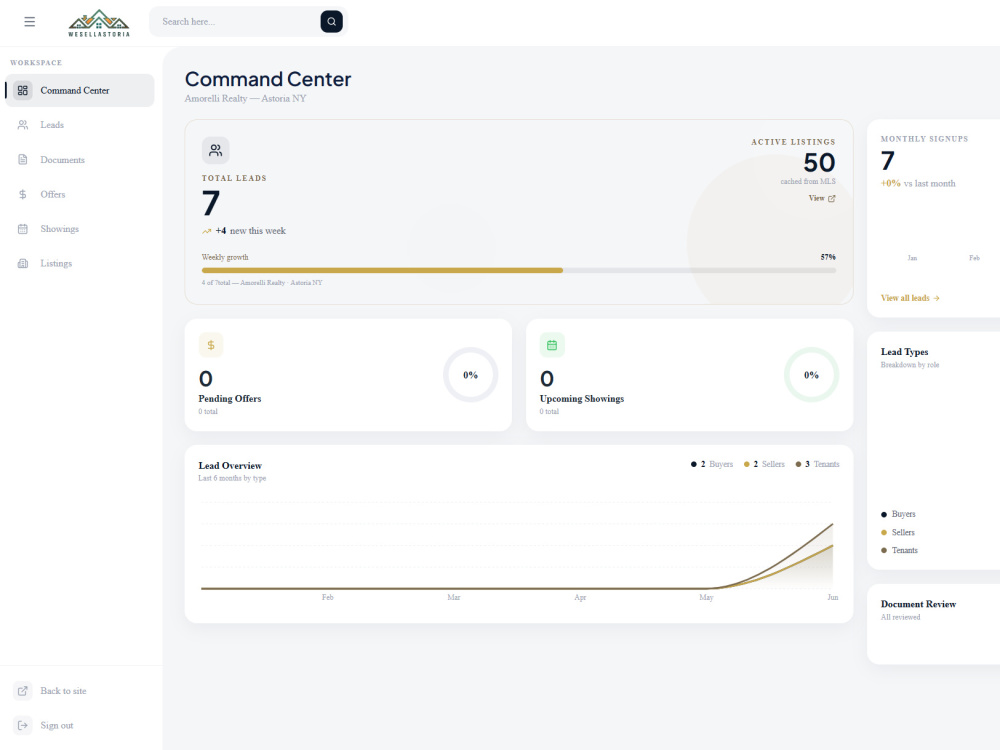Screen dimensions: 1000x750
Task: Click the '57%' weekly growth value
Action: coord(828,257)
